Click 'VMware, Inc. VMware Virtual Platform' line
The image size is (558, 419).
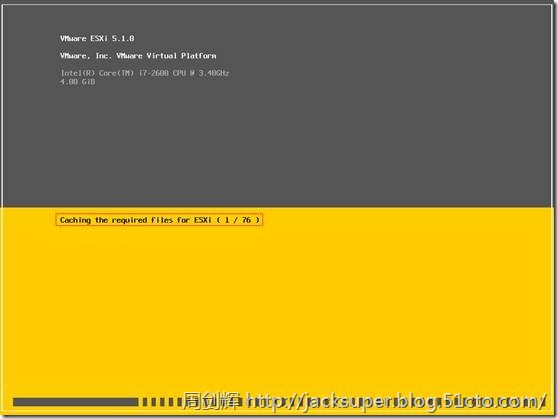click(138, 56)
